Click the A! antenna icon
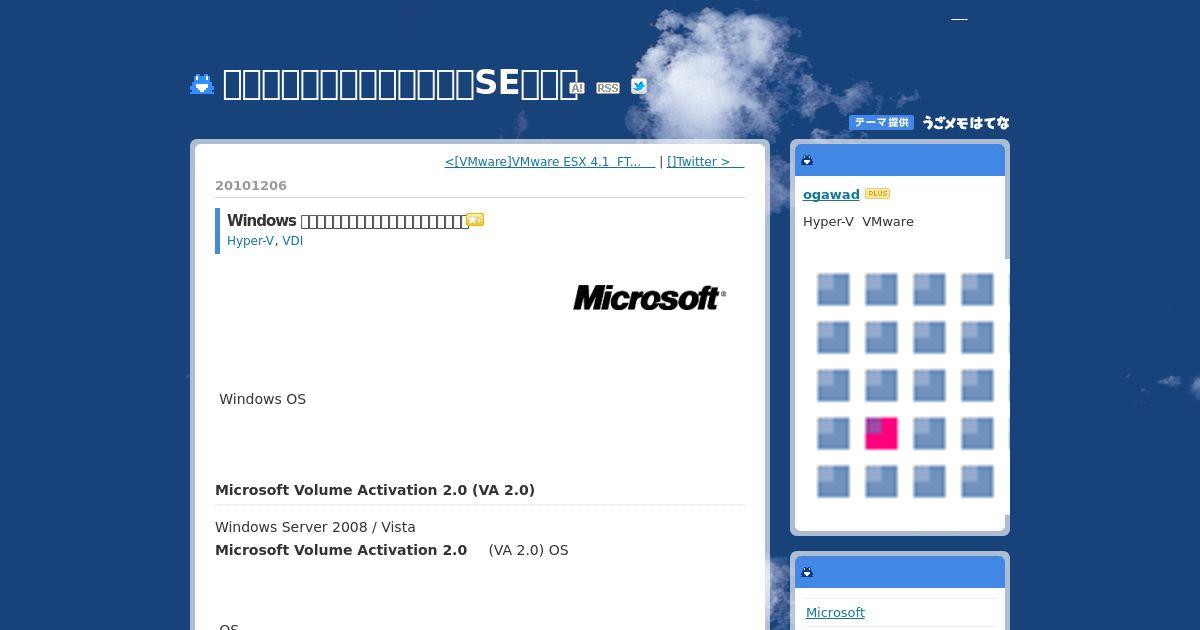1200x630 pixels. click(x=576, y=88)
